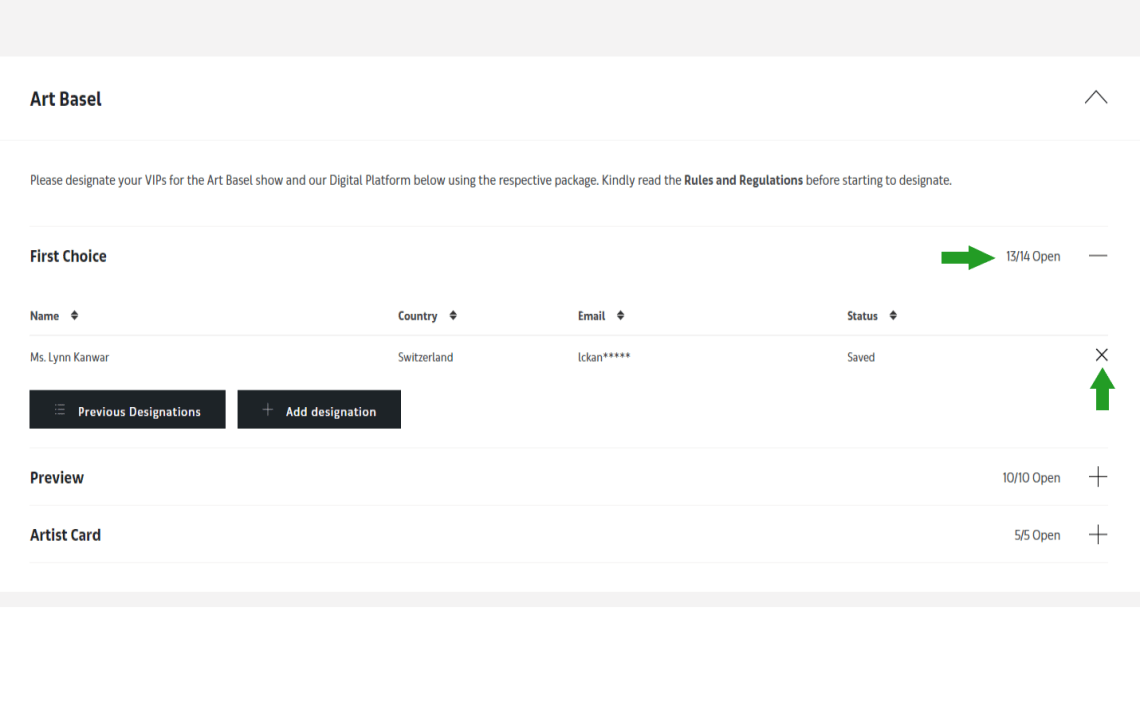Collapse the Art Basel section chevron
Screen dimensions: 1140x713
pyautogui.click(x=1096, y=97)
